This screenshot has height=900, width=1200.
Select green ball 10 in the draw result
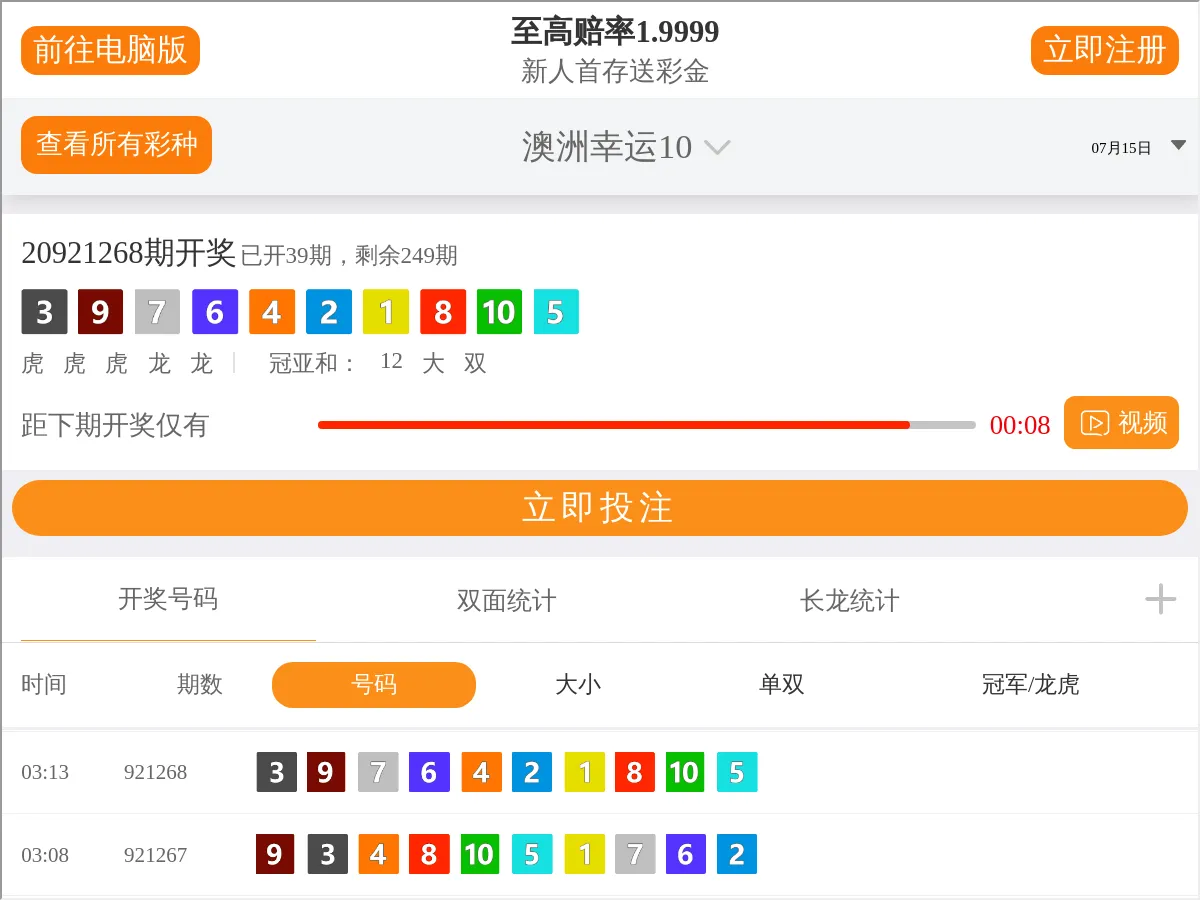click(x=499, y=312)
